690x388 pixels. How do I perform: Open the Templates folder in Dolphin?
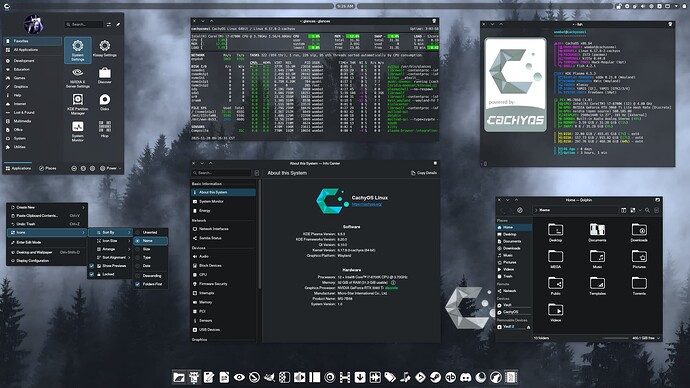[597, 286]
